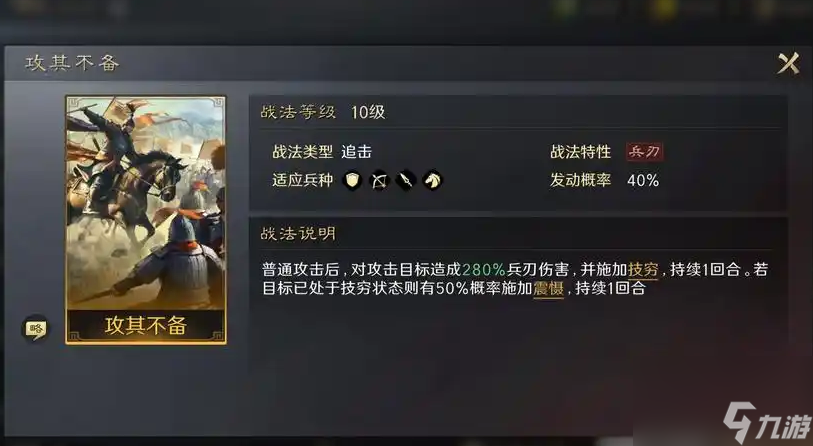
Task: Click the horse cavalry troop icon
Action: 432,180
